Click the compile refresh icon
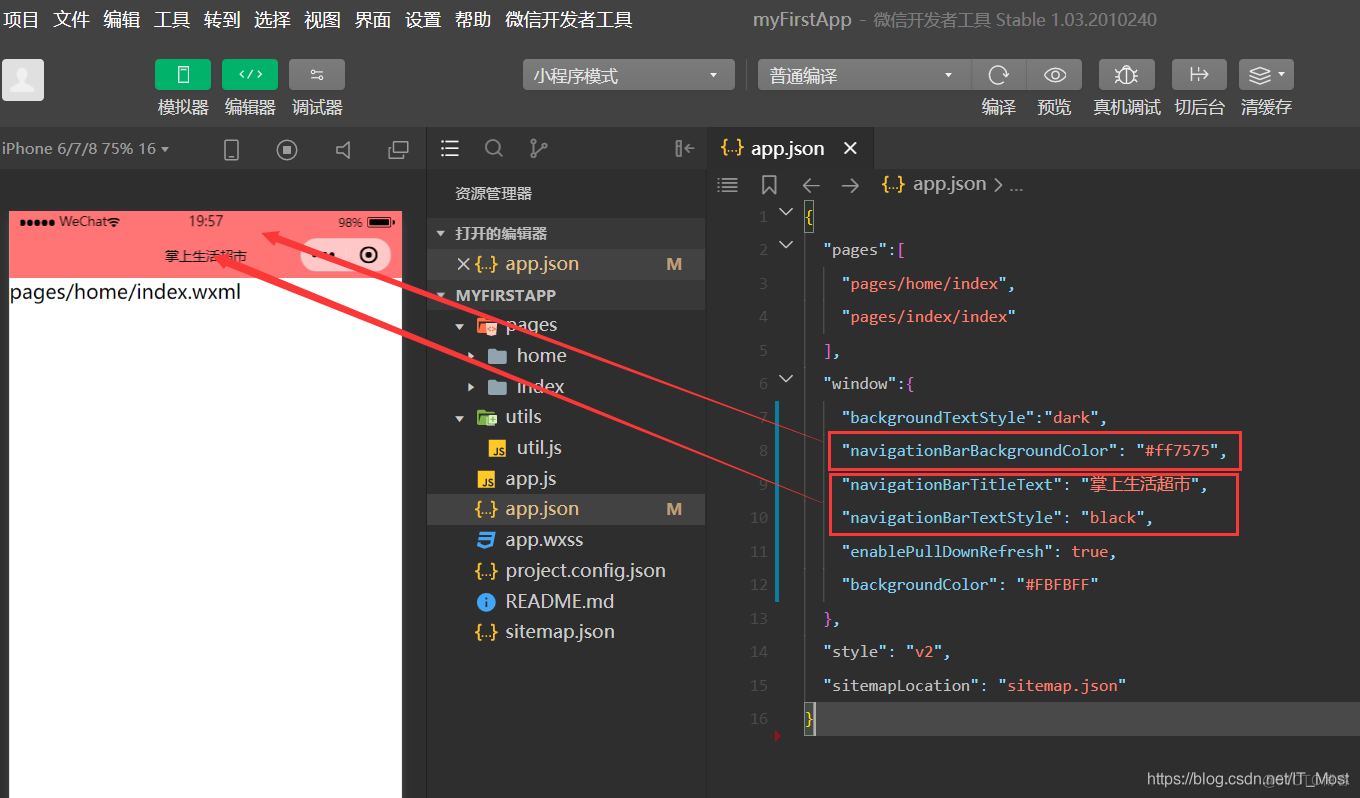This screenshot has height=798, width=1360. click(998, 76)
